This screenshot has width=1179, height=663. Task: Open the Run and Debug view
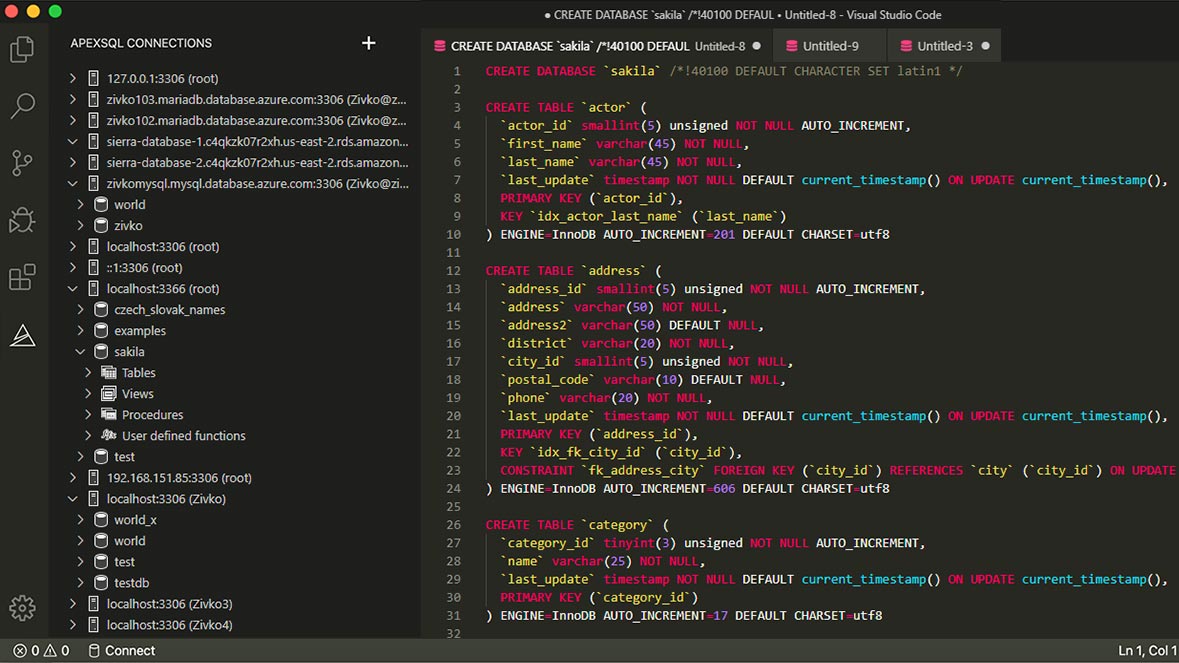(x=22, y=220)
